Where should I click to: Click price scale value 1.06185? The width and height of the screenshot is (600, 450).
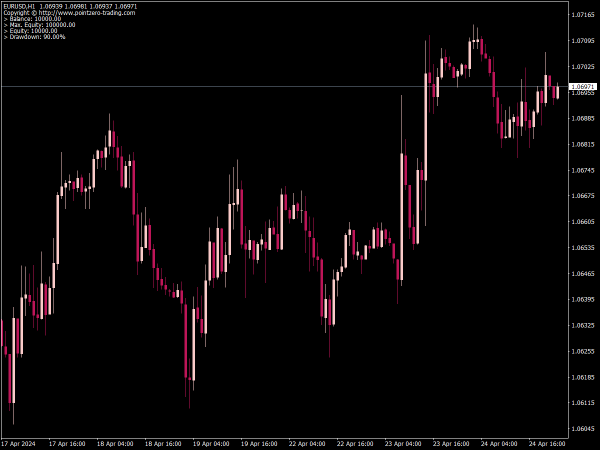[x=583, y=377]
